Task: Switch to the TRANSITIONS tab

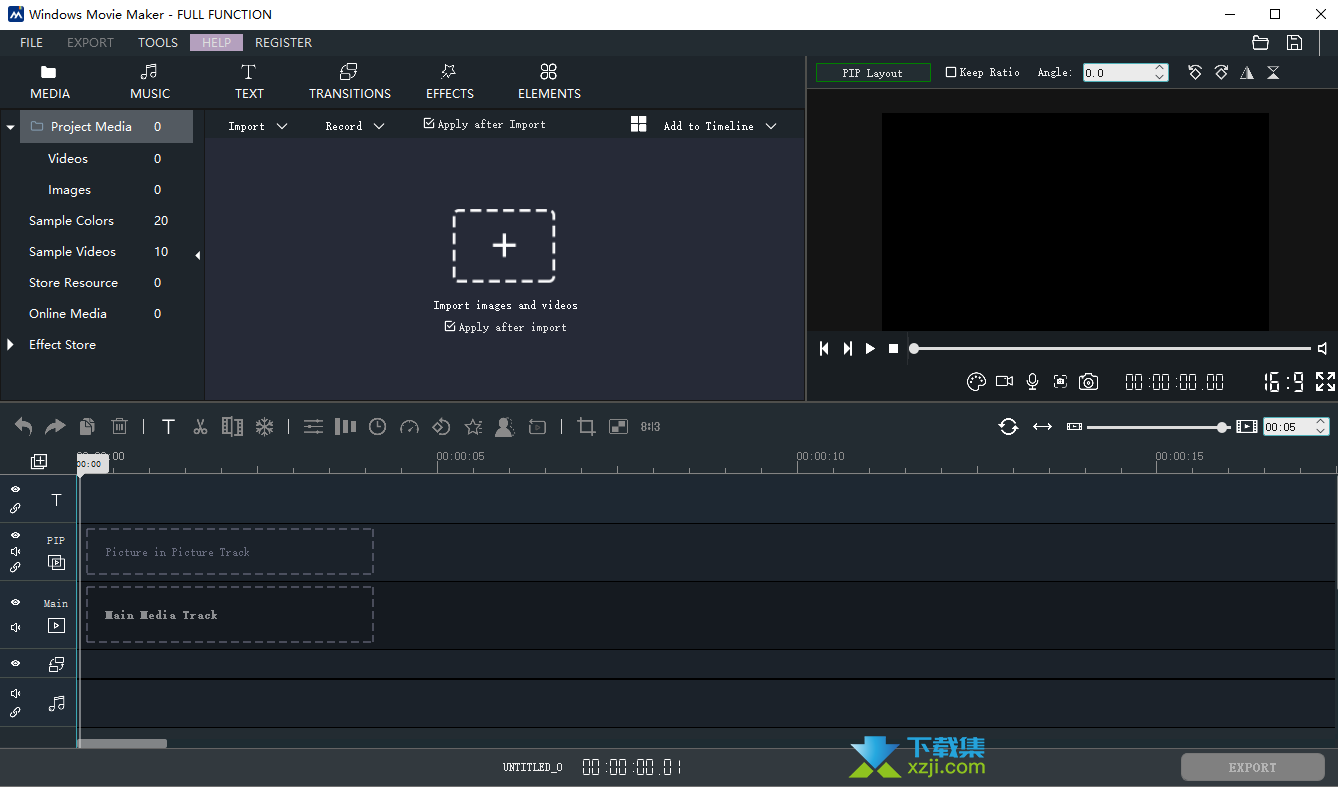Action: click(350, 82)
